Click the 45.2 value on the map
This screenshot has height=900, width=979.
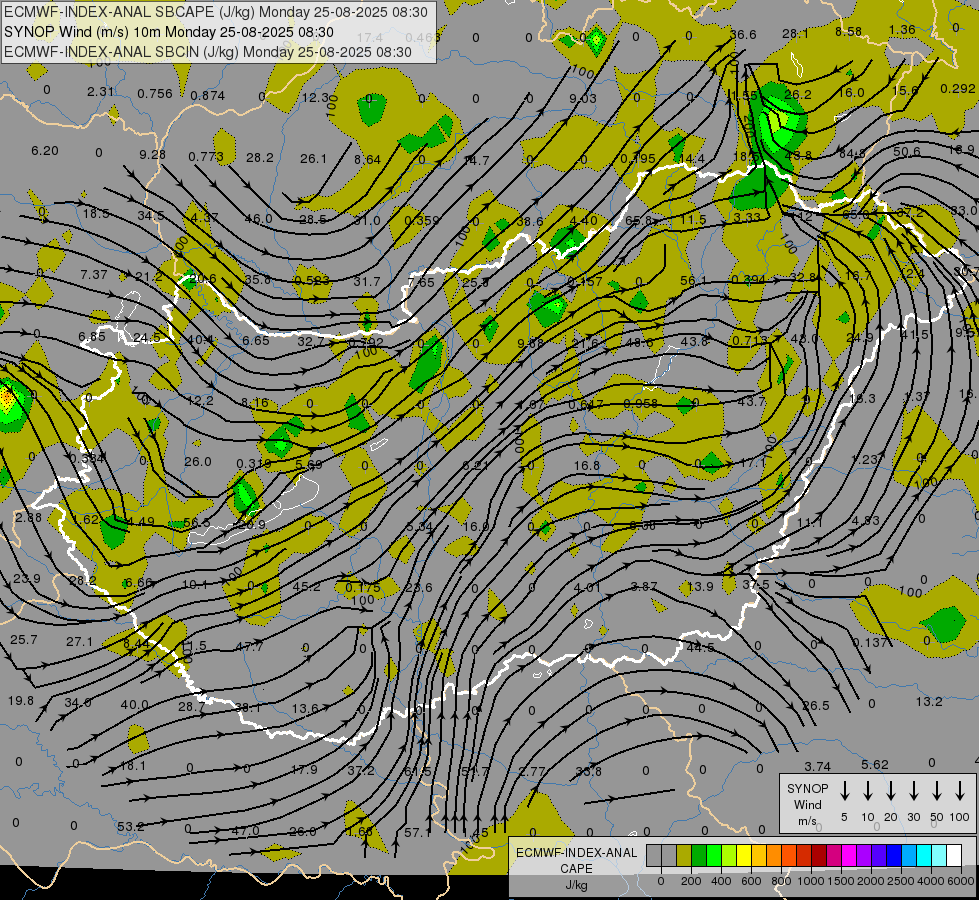[307, 586]
